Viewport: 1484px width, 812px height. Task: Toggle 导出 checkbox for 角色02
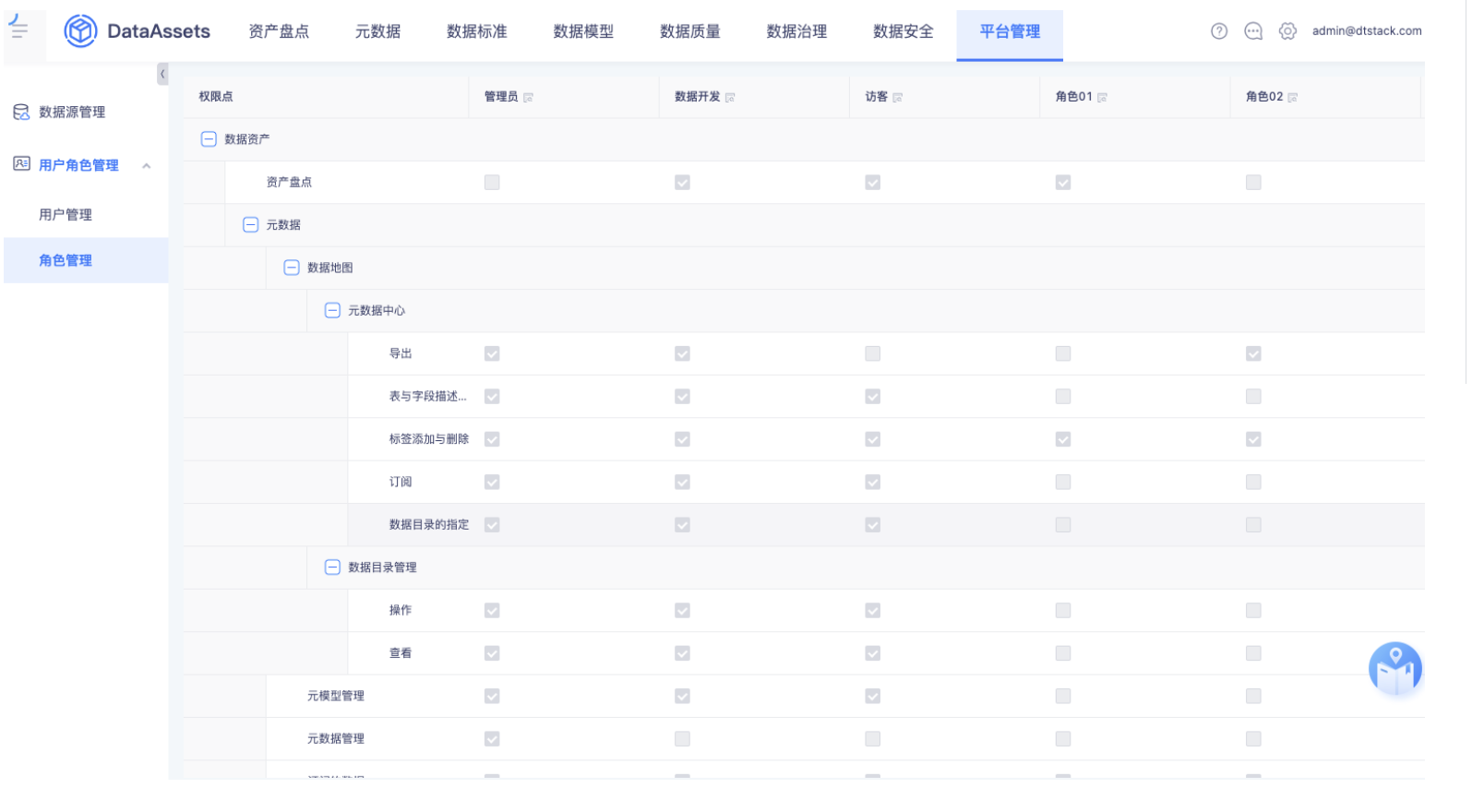[1253, 353]
